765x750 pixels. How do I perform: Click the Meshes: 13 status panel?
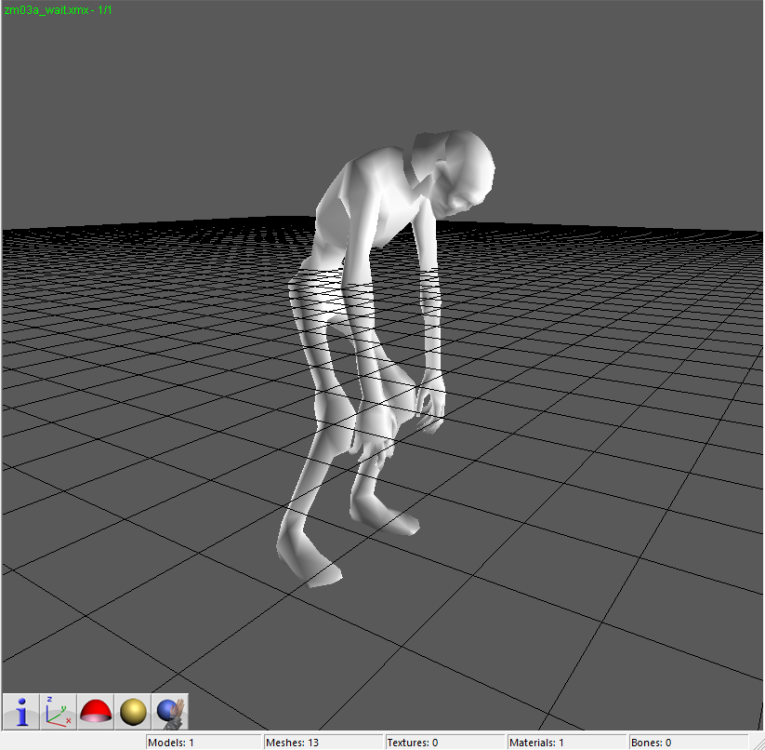coord(323,742)
